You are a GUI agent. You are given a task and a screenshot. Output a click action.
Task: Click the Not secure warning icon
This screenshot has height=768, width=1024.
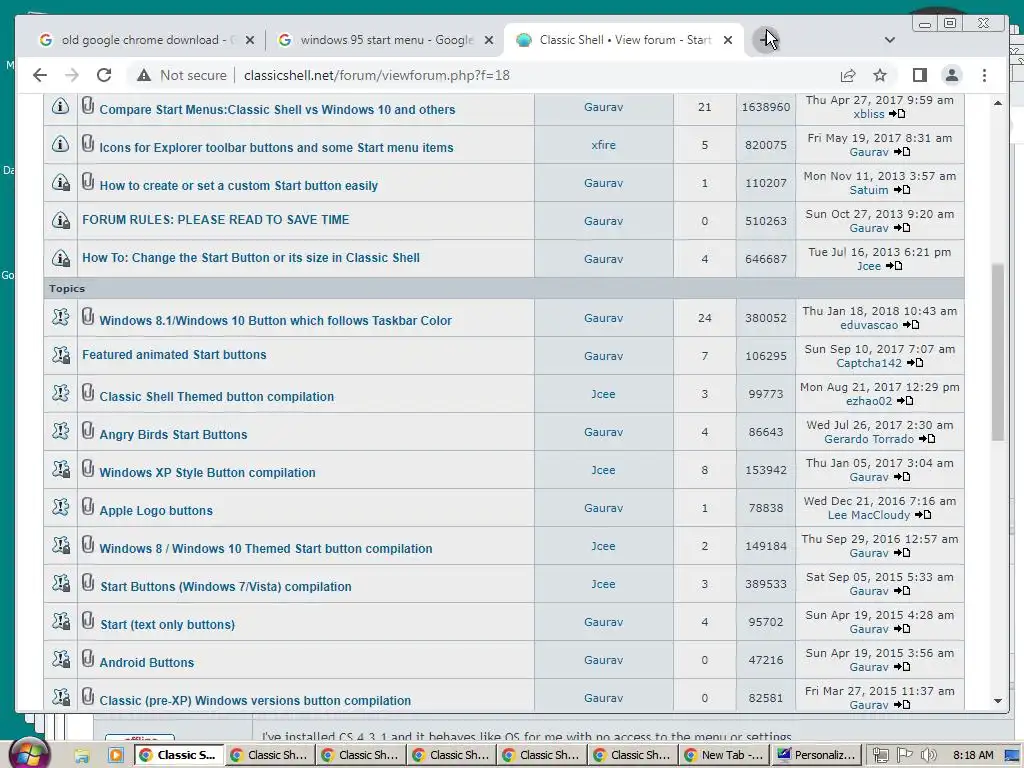(x=144, y=76)
